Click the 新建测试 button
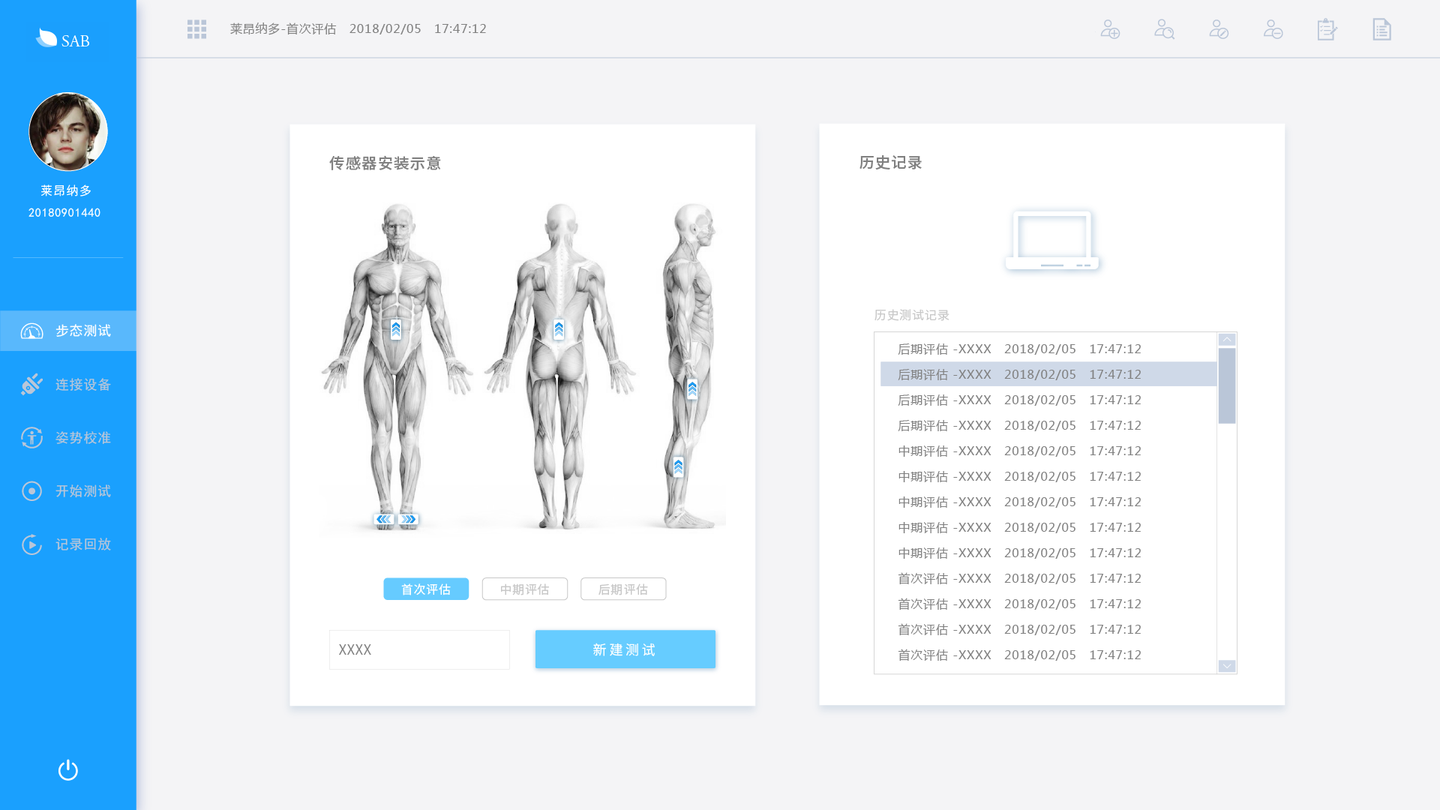Viewport: 1440px width, 810px height. 625,649
